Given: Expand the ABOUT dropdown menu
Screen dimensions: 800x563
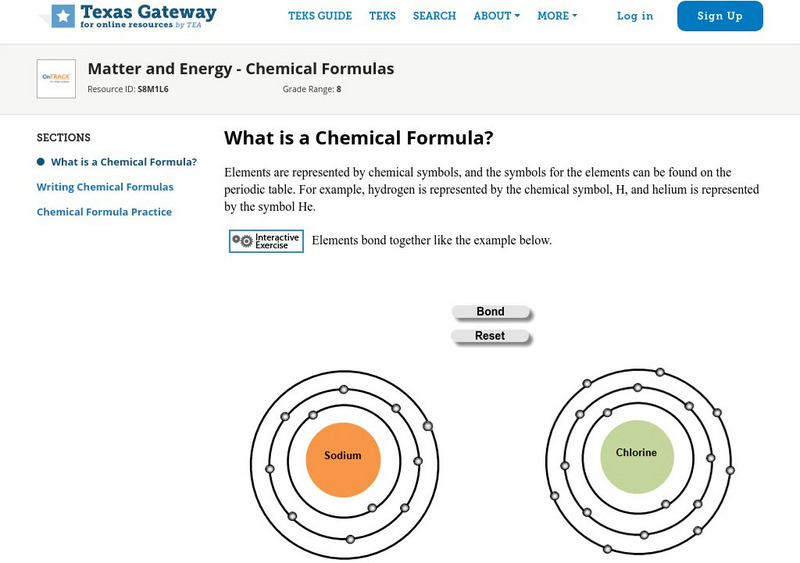Looking at the screenshot, I should pos(496,16).
